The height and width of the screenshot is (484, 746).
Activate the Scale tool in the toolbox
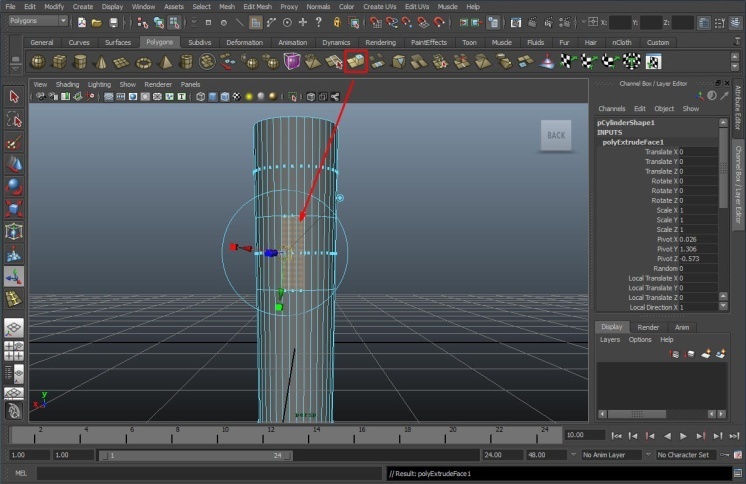coord(14,208)
